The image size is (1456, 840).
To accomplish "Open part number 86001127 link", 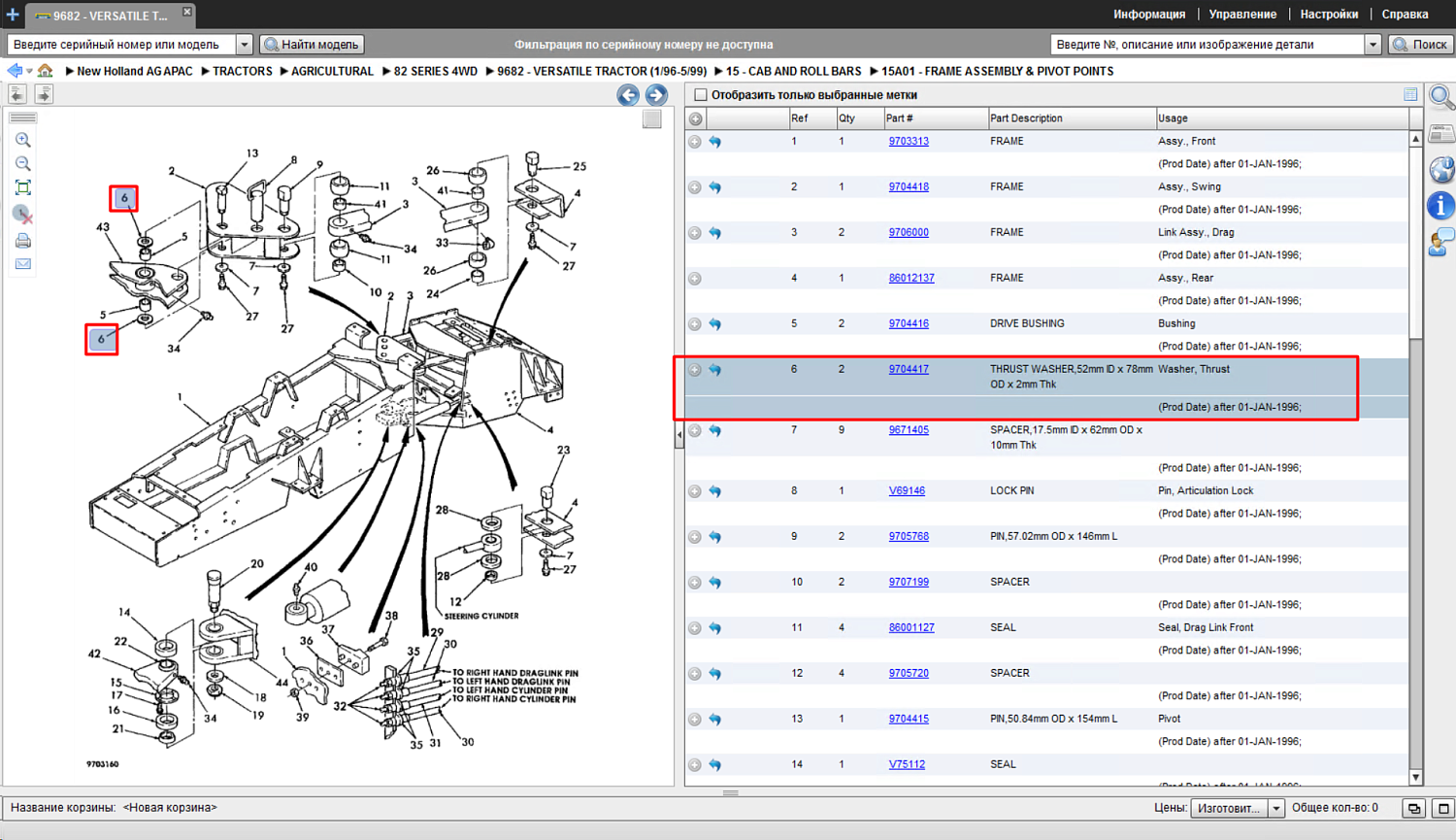I will click(x=911, y=628).
